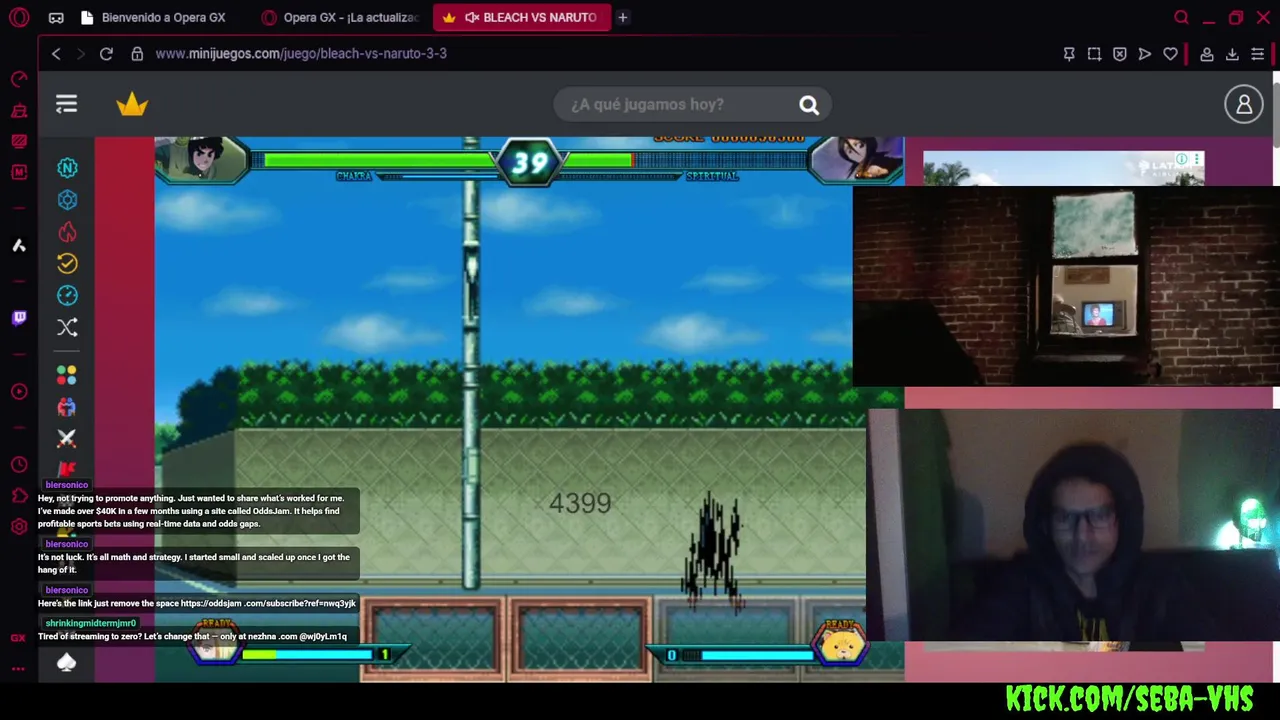Image resolution: width=1280 pixels, height=720 pixels.
Task: Open a new tab with plus button
Action: pos(622,17)
